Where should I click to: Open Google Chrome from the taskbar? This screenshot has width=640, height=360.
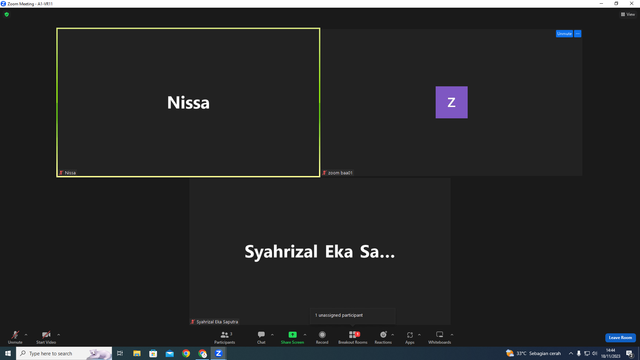pos(186,353)
